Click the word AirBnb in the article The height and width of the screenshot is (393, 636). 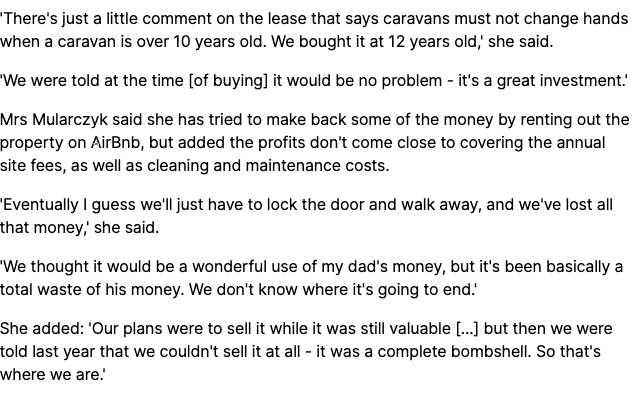116,143
